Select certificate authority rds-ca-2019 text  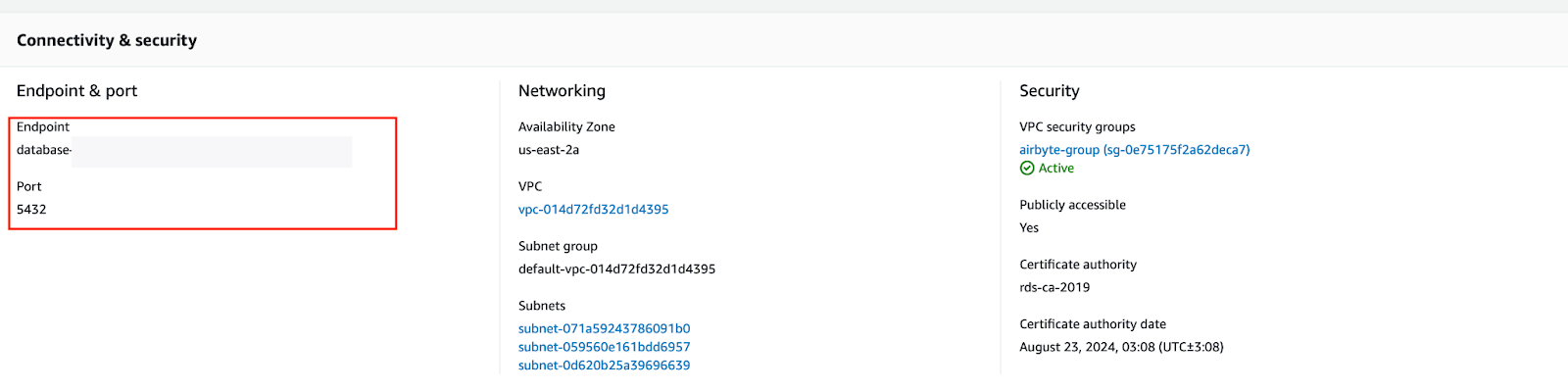(x=1054, y=288)
